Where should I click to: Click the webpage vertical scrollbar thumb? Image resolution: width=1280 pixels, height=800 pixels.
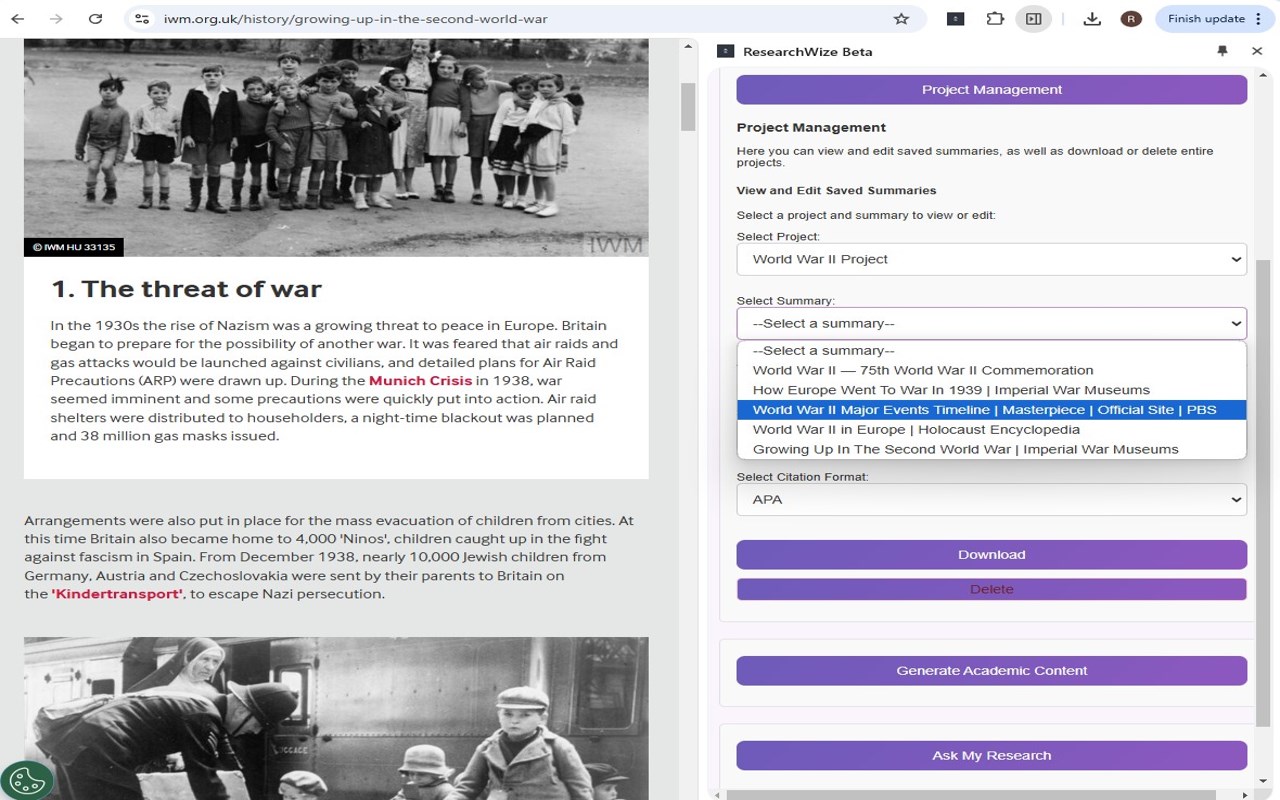pyautogui.click(x=688, y=107)
